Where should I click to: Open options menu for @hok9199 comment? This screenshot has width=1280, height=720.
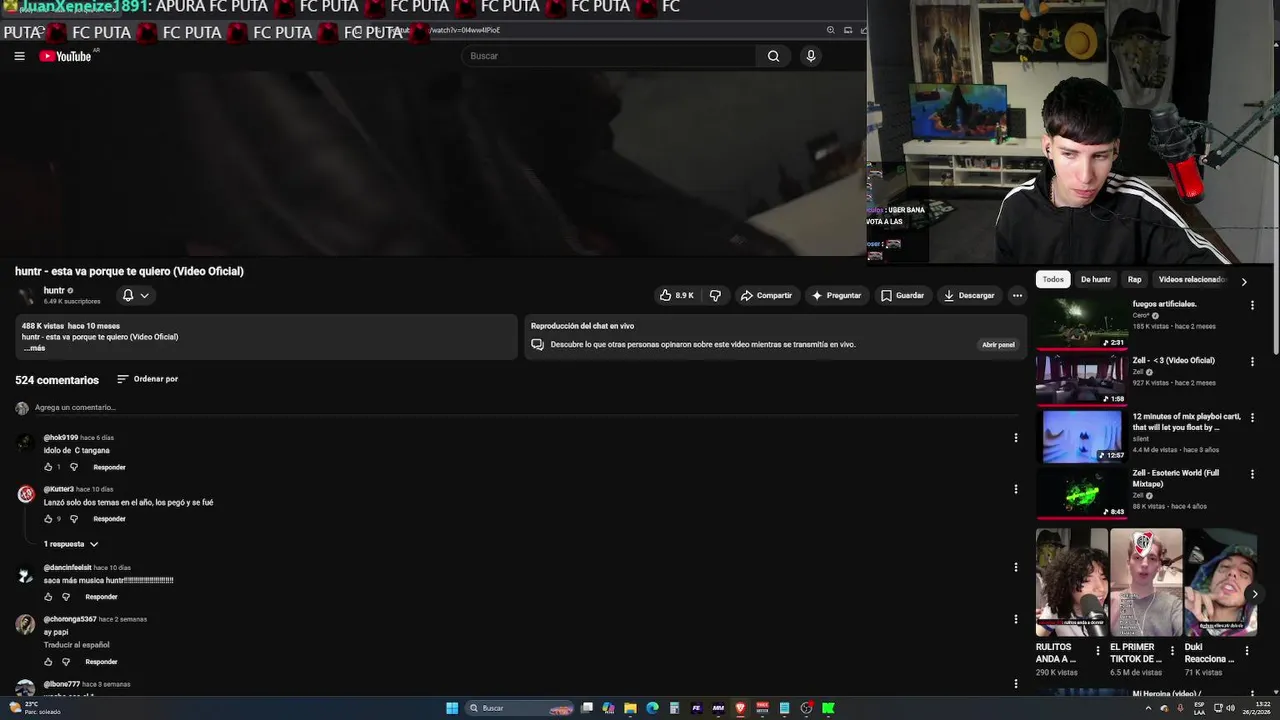(x=1016, y=438)
